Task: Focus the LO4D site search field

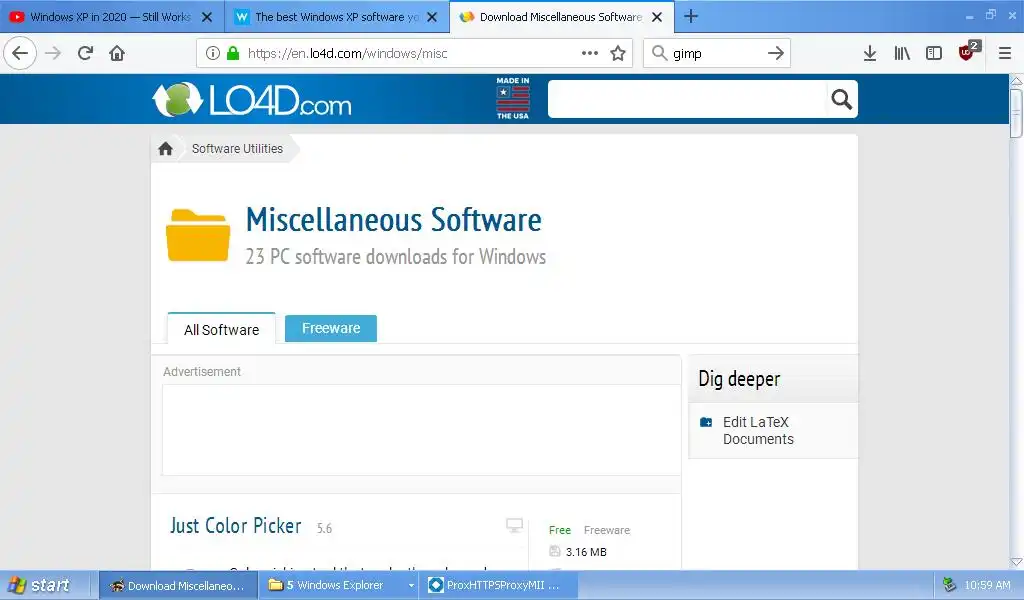Action: [x=687, y=99]
